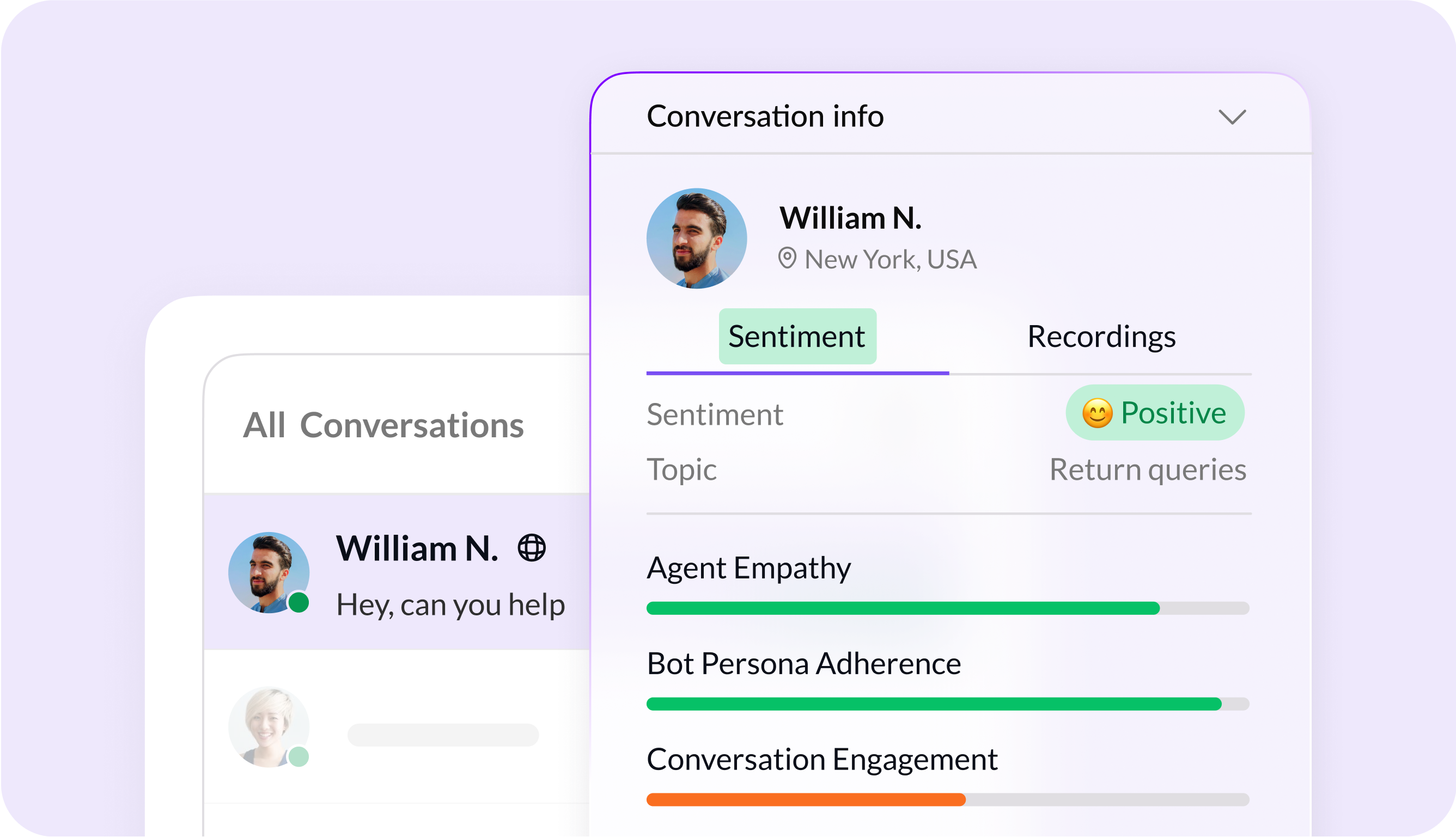
Task: Click the status dot on the blonde woman's avatar
Action: (x=298, y=756)
